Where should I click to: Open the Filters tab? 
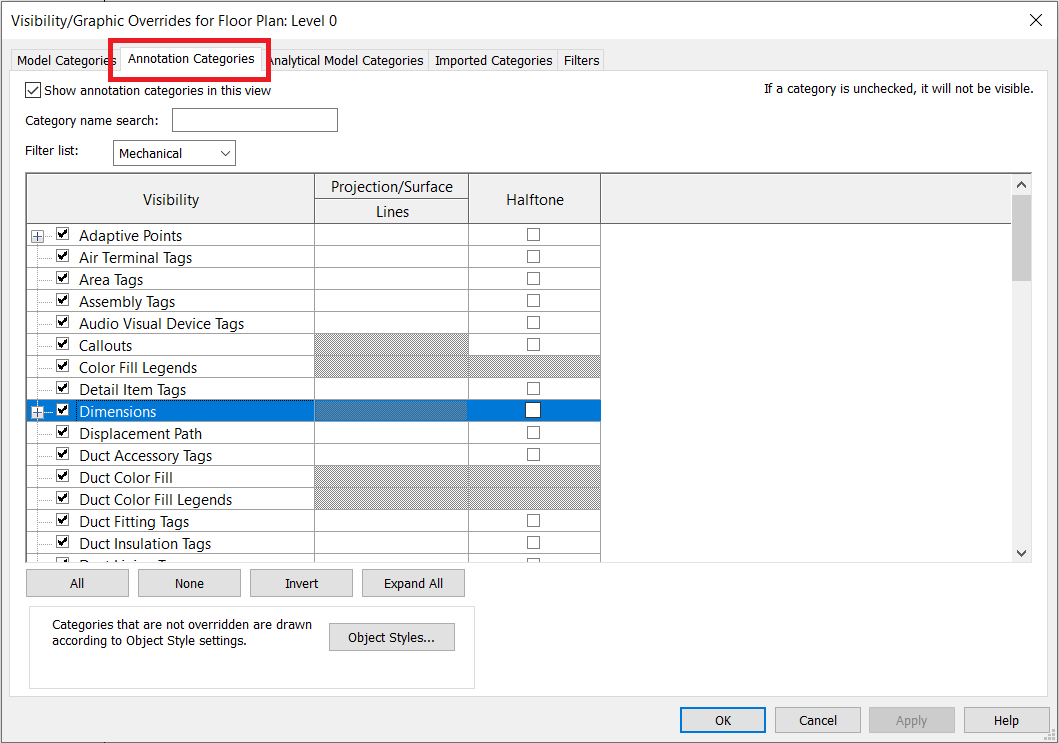coord(580,60)
